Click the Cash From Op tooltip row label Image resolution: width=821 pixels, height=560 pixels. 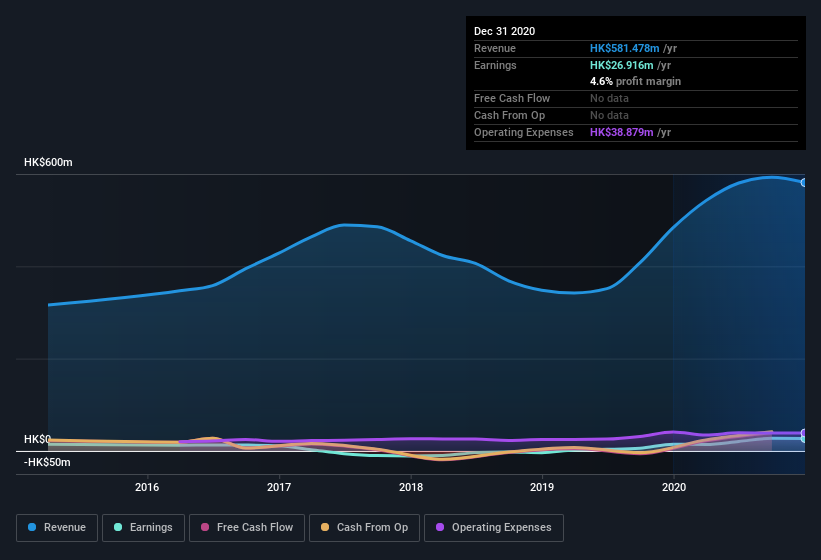[x=509, y=115]
